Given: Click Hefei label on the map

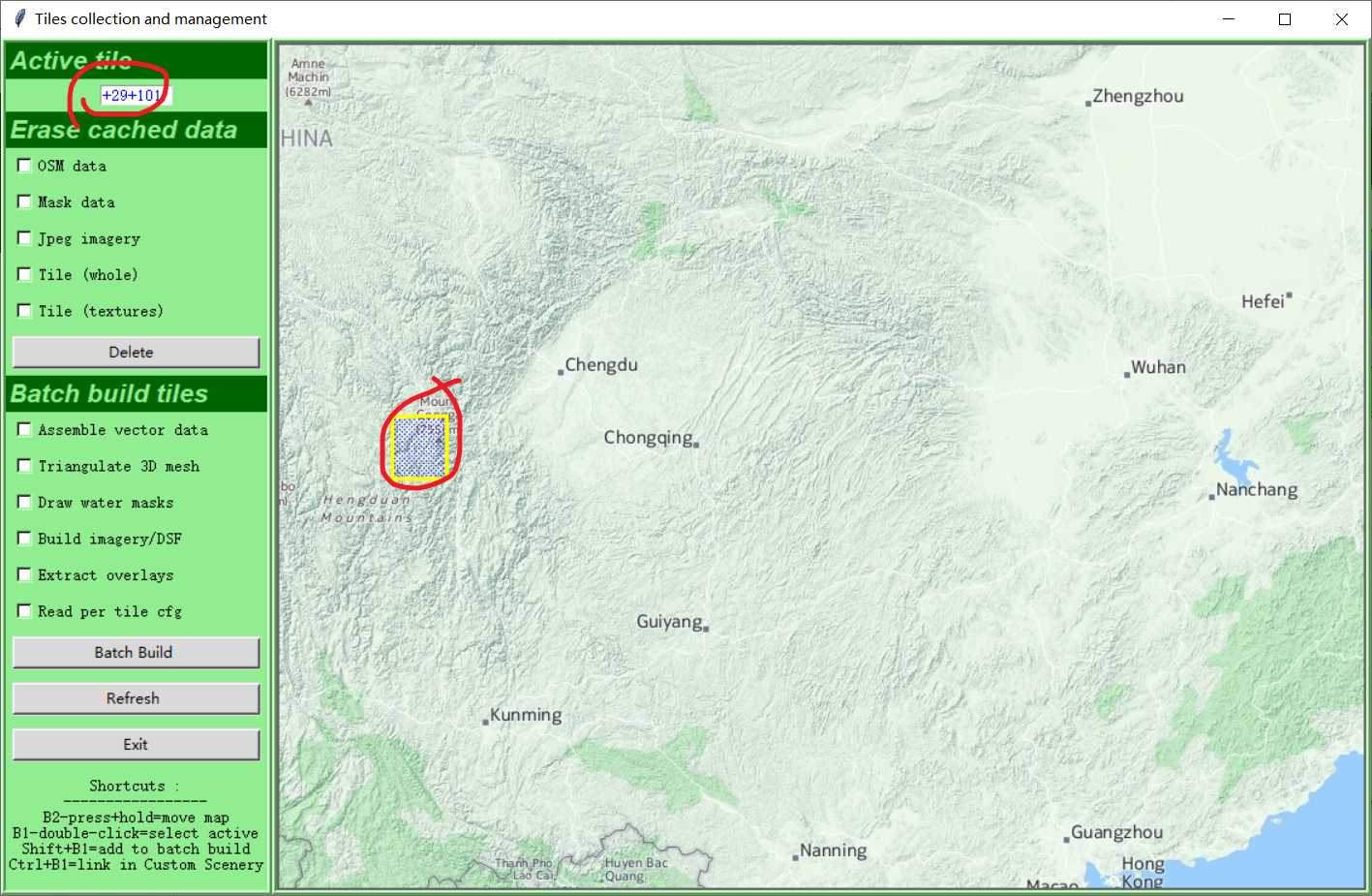Looking at the screenshot, I should 1263,302.
